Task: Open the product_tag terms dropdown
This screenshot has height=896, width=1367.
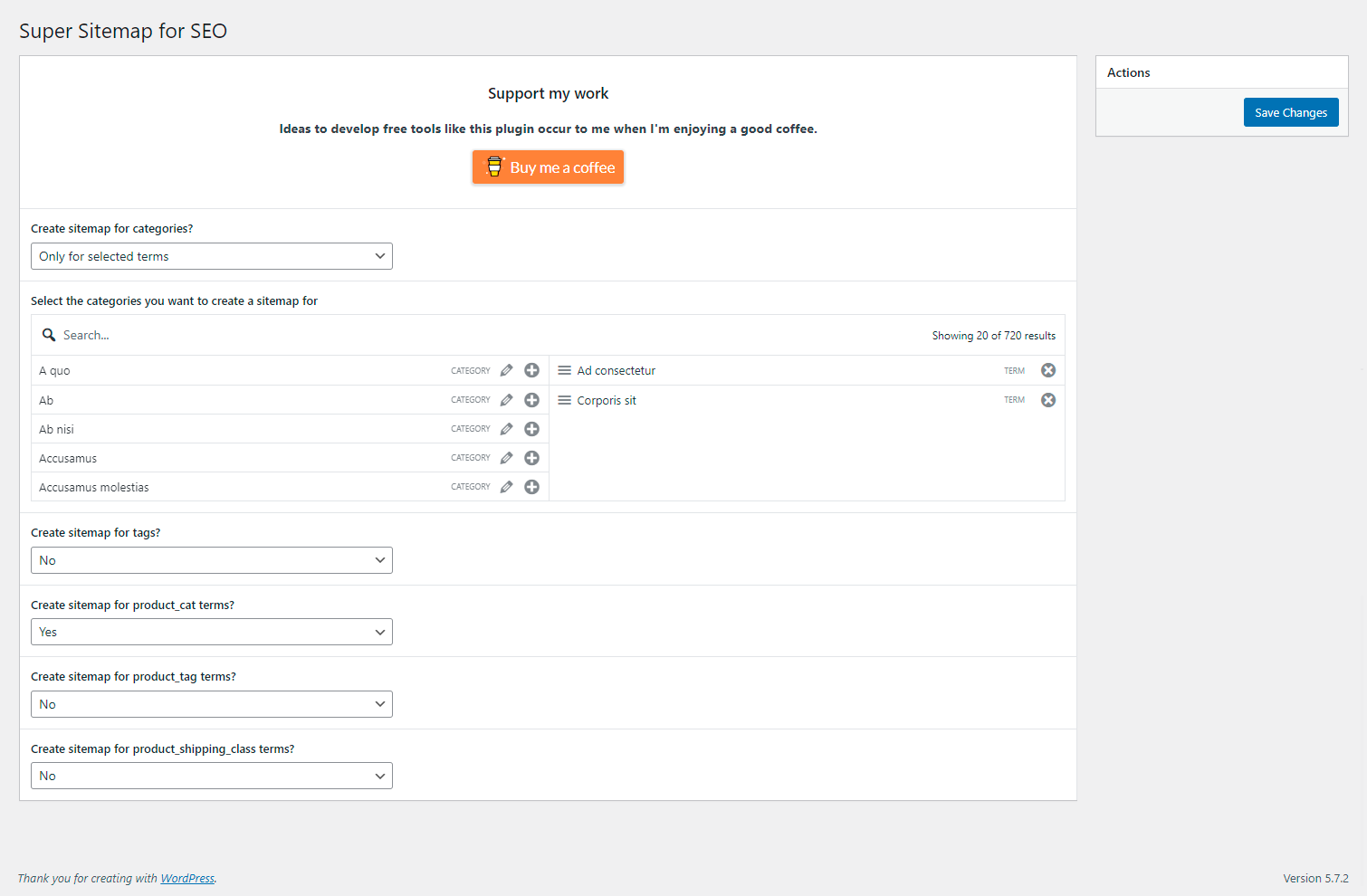Action: 211,703
